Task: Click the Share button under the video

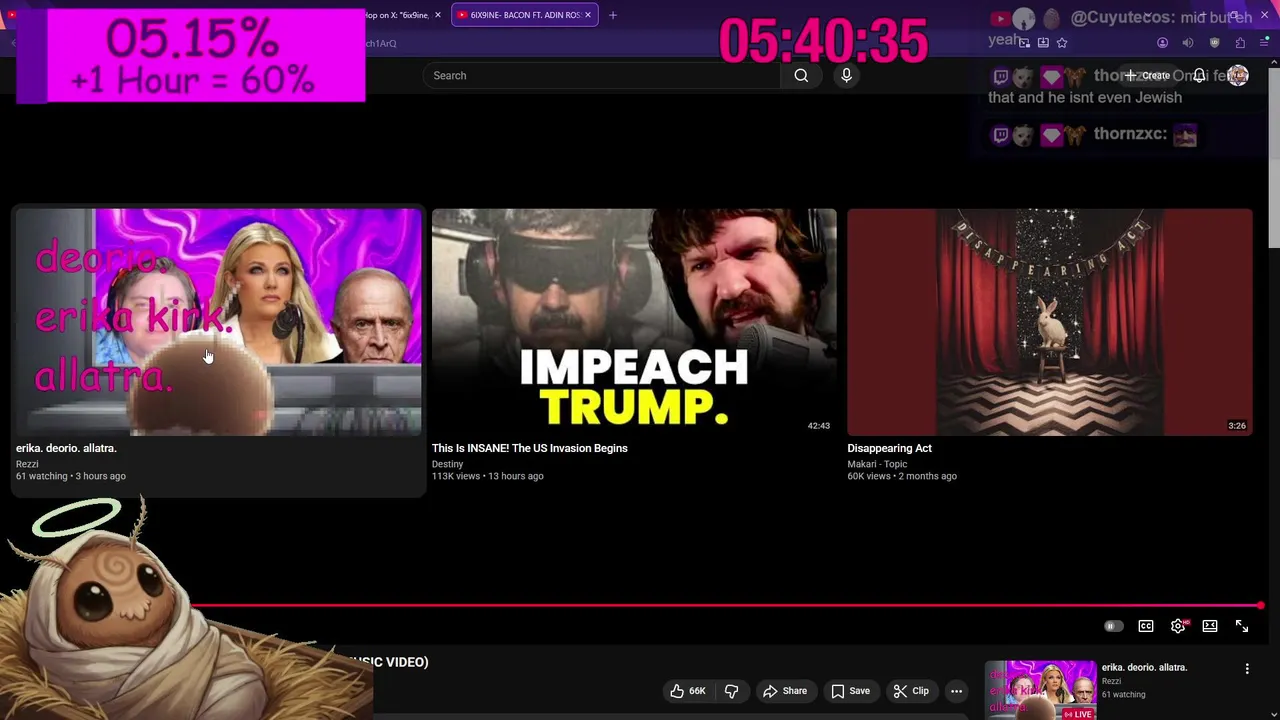Action: [x=785, y=691]
